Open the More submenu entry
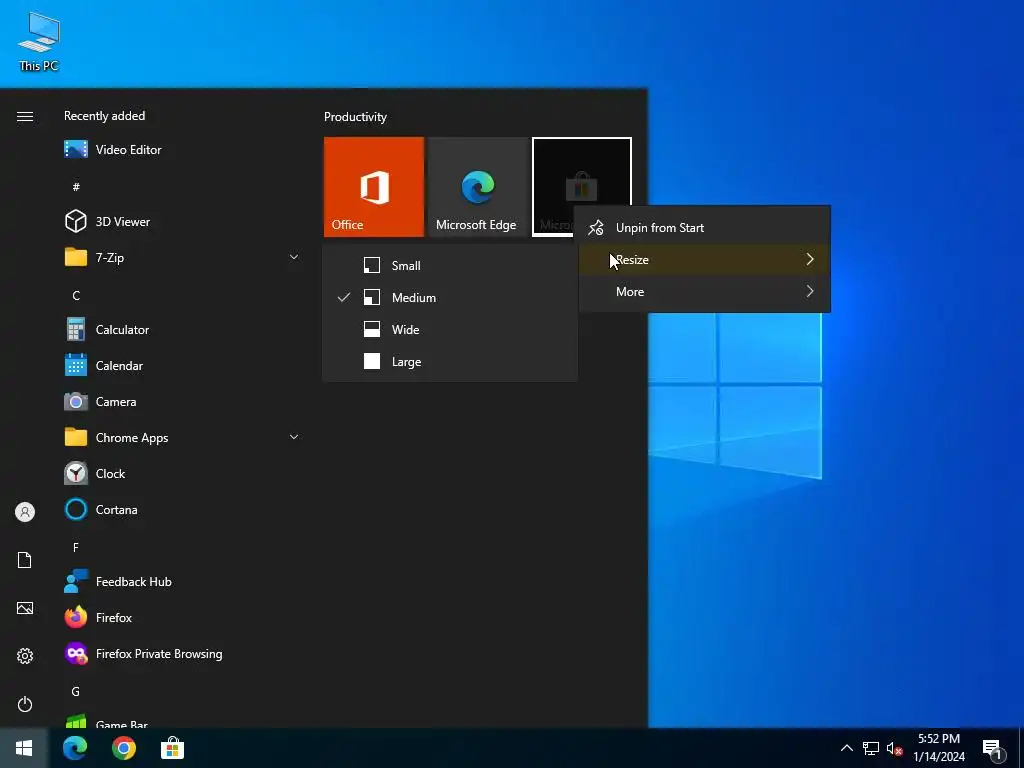Screen dimensions: 1024x768 point(705,291)
